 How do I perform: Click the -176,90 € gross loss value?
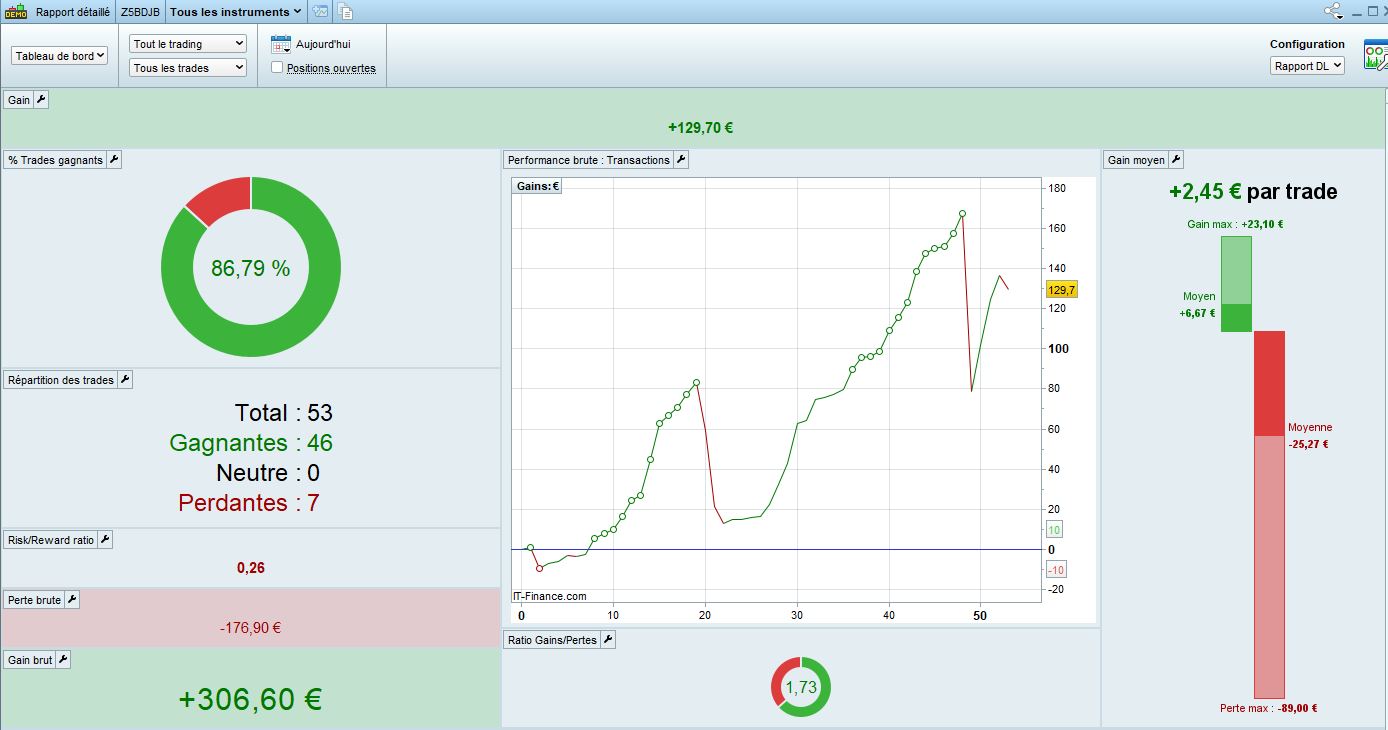[250, 628]
